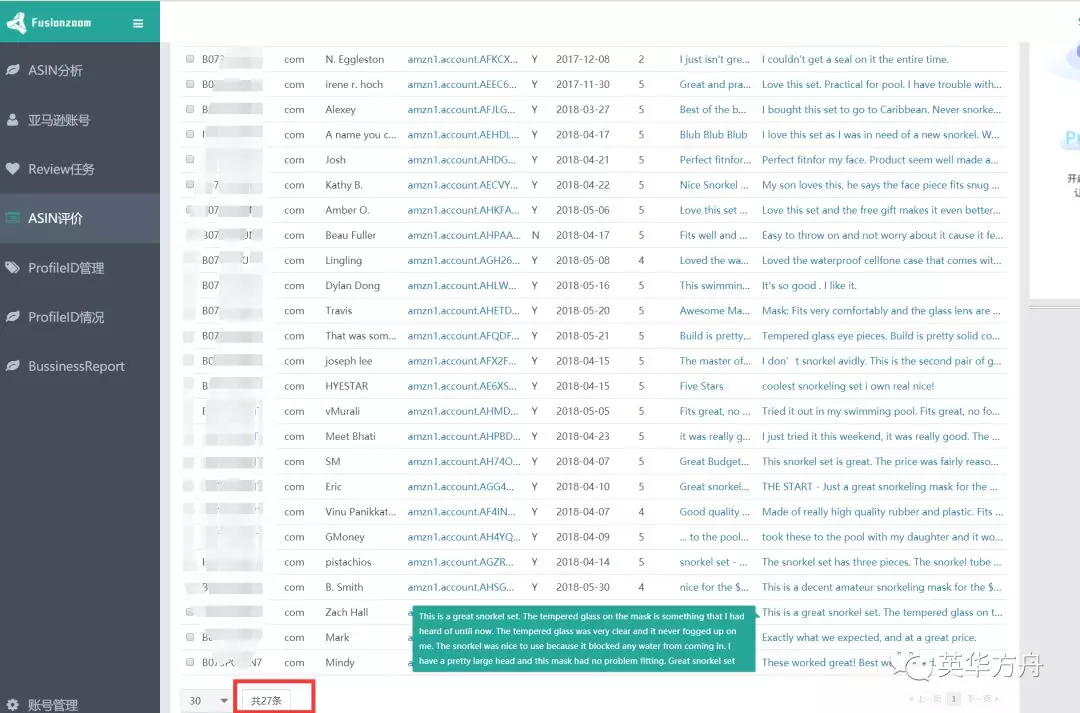Click reviewer name HYESTAR
Viewport: 1080px width, 713px height.
click(x=346, y=386)
